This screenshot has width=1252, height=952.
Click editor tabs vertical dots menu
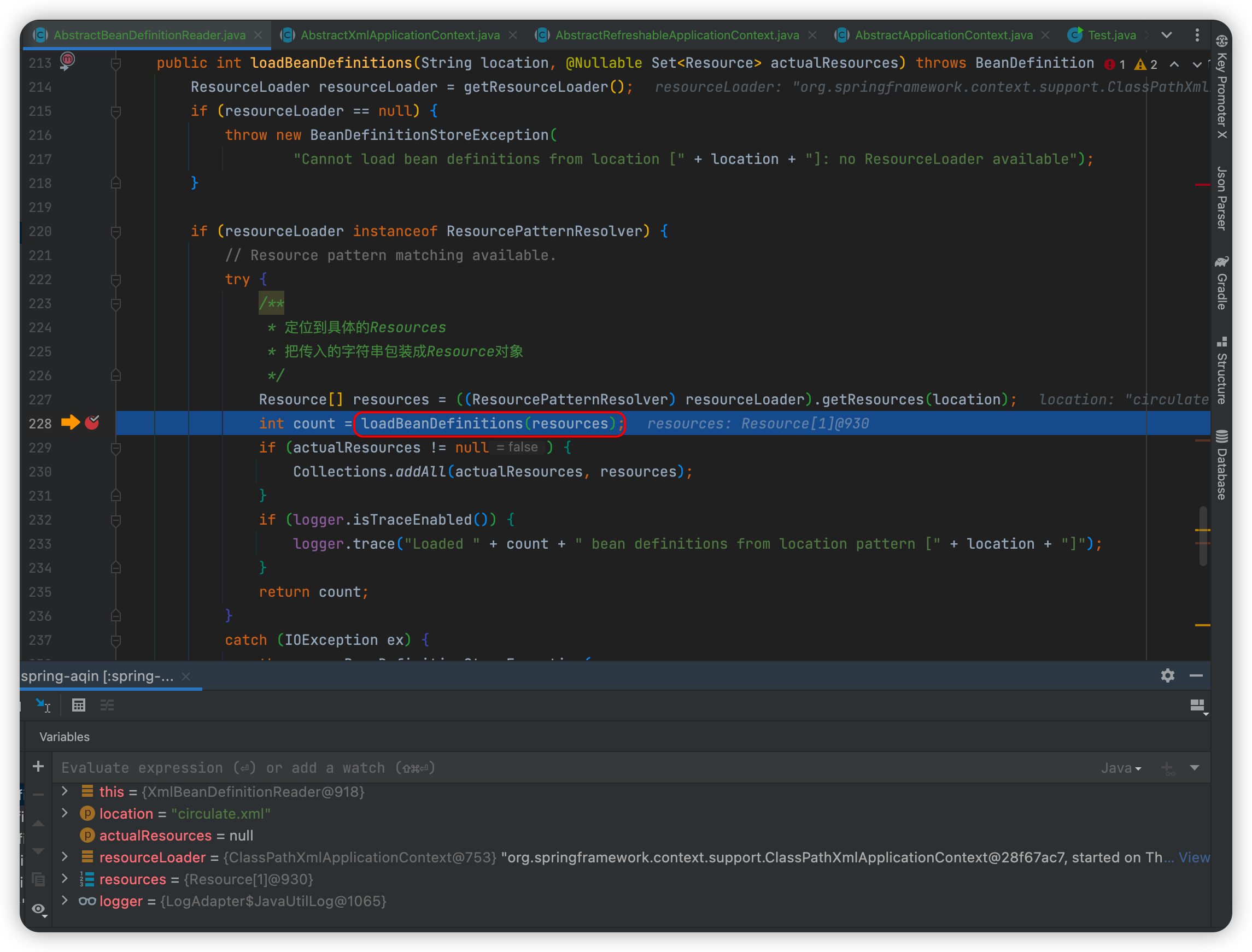[1196, 35]
